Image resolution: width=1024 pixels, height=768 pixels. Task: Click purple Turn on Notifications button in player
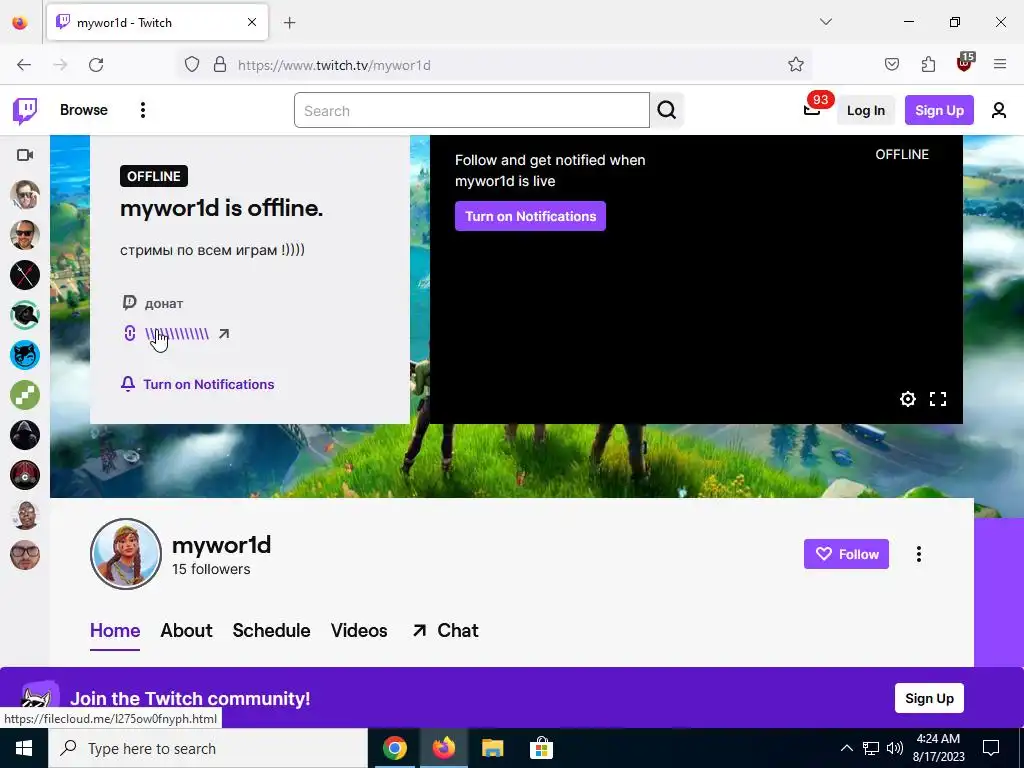[x=530, y=216]
